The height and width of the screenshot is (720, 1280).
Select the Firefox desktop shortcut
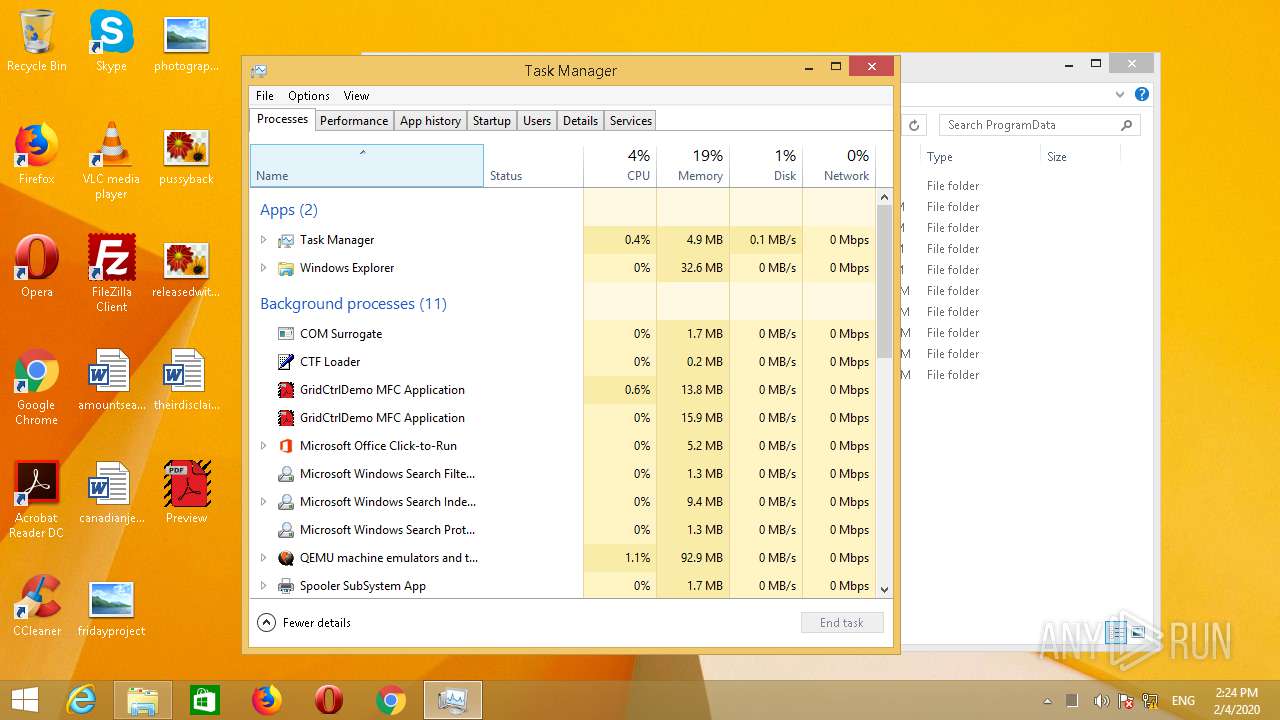tap(36, 153)
